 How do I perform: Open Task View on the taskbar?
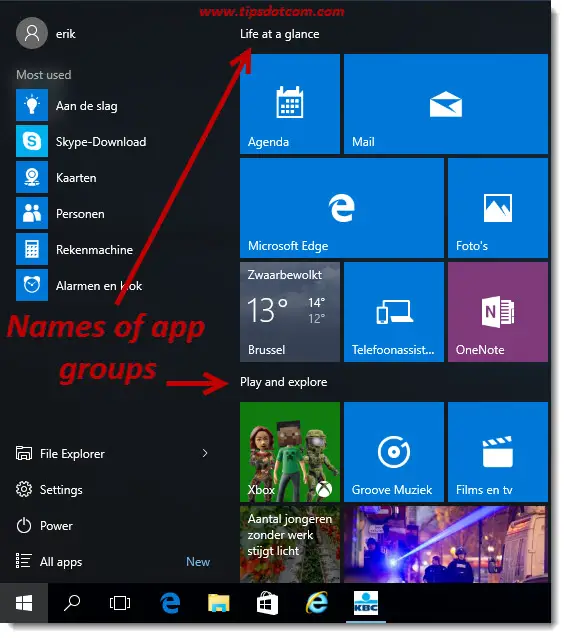tap(120, 603)
